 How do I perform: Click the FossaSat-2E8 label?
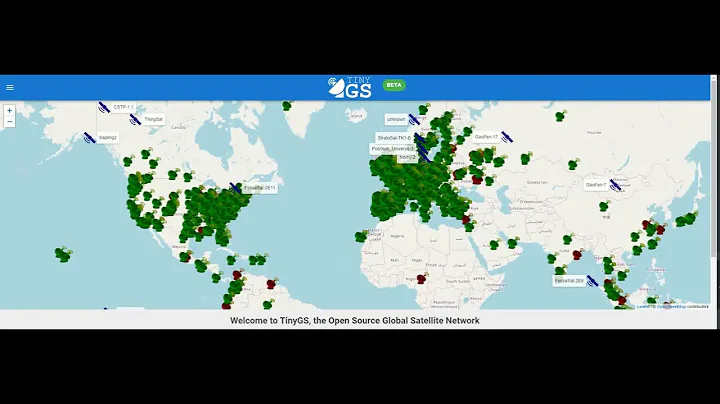[569, 281]
